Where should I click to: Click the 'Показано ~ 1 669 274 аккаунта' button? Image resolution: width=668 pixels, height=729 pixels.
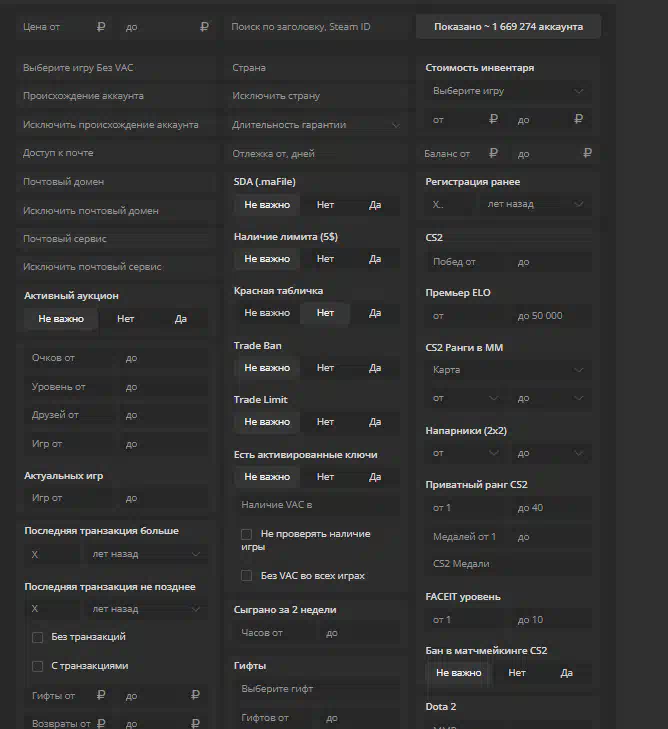508,27
